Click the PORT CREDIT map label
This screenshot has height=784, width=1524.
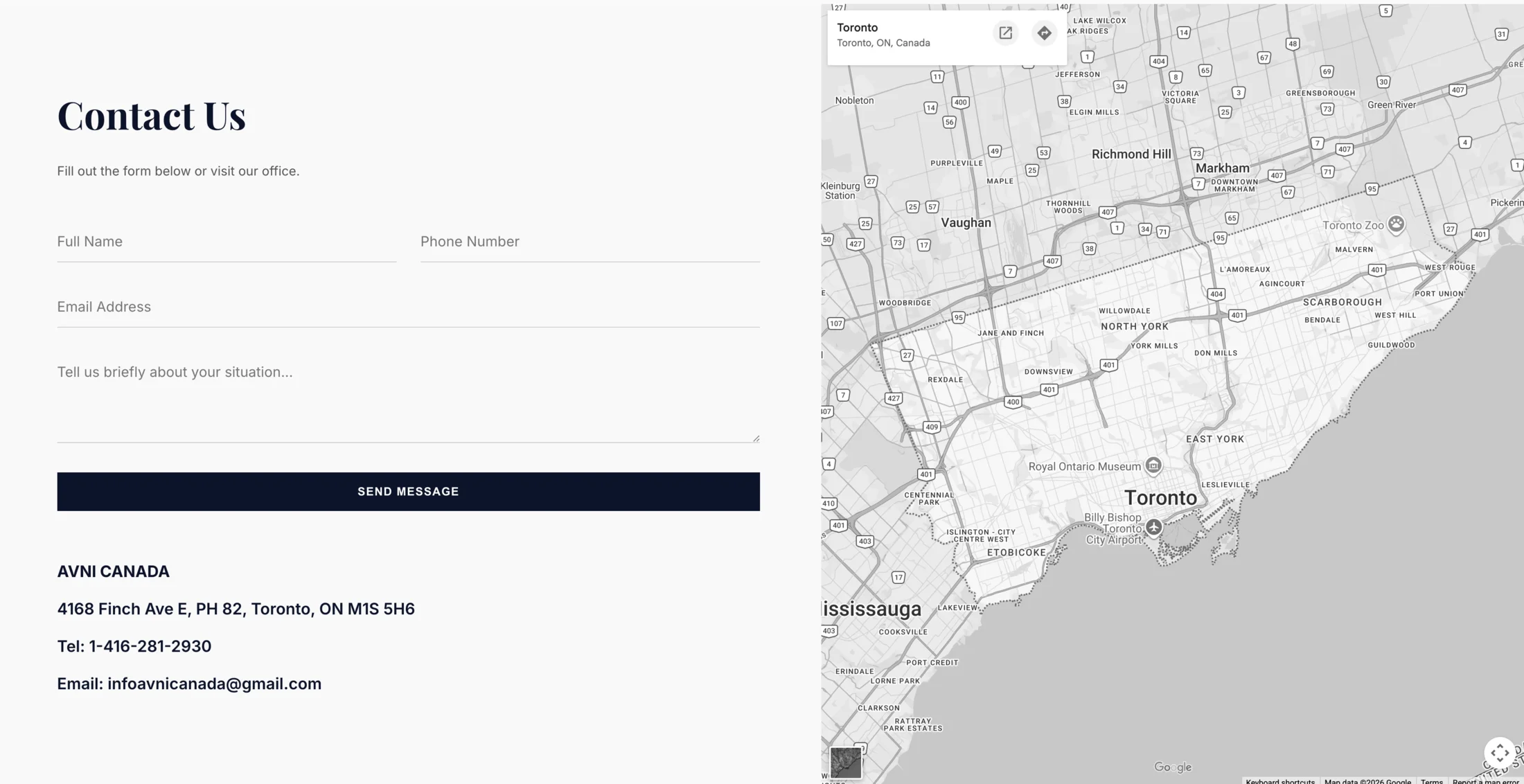tap(932, 663)
